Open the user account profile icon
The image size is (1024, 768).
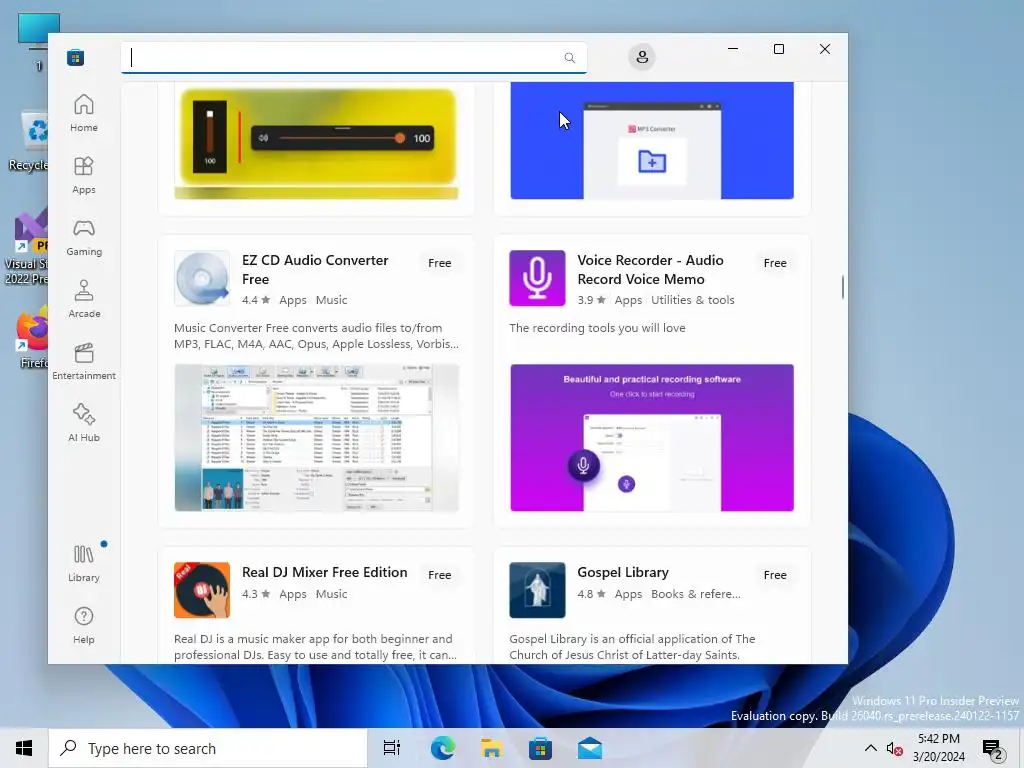642,57
